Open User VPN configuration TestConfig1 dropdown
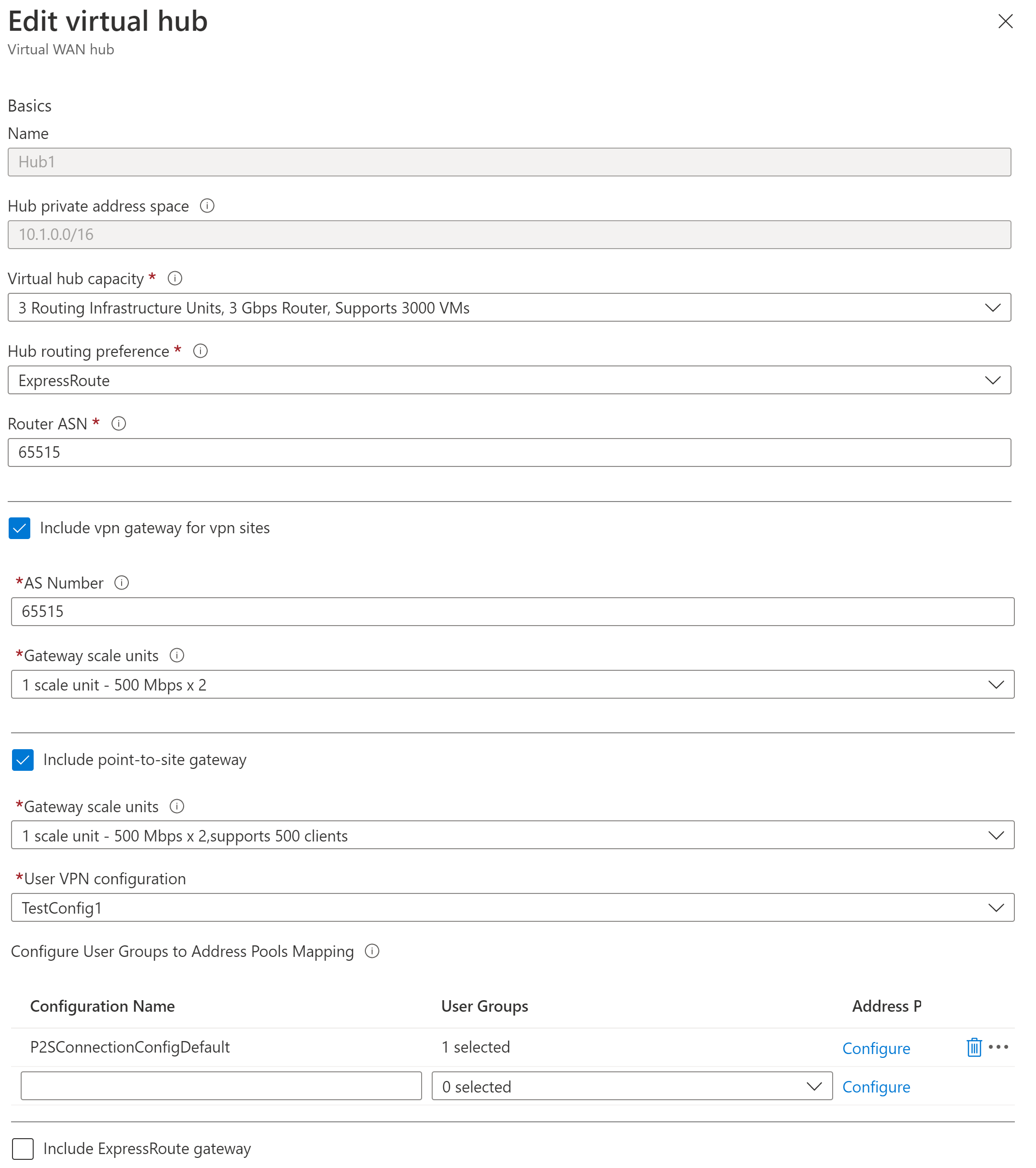The width and height of the screenshot is (1036, 1168). pyautogui.click(x=512, y=907)
